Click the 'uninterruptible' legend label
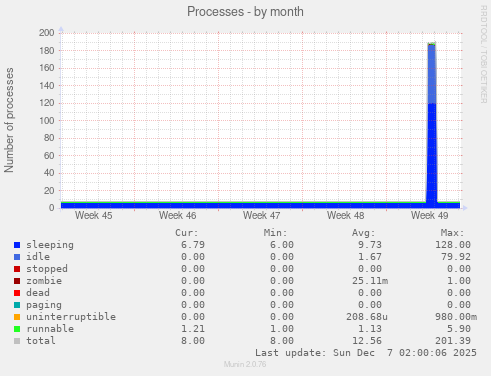The width and height of the screenshot is (491, 376). pos(71,317)
